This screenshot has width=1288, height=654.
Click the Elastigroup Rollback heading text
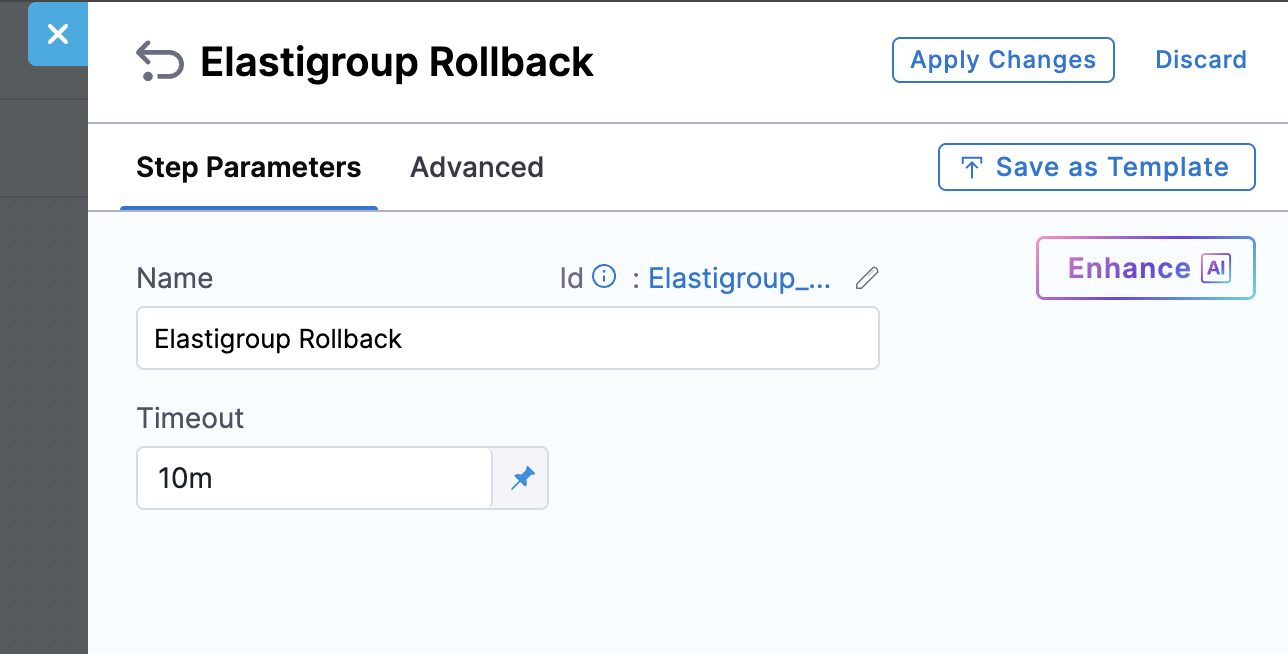point(397,62)
